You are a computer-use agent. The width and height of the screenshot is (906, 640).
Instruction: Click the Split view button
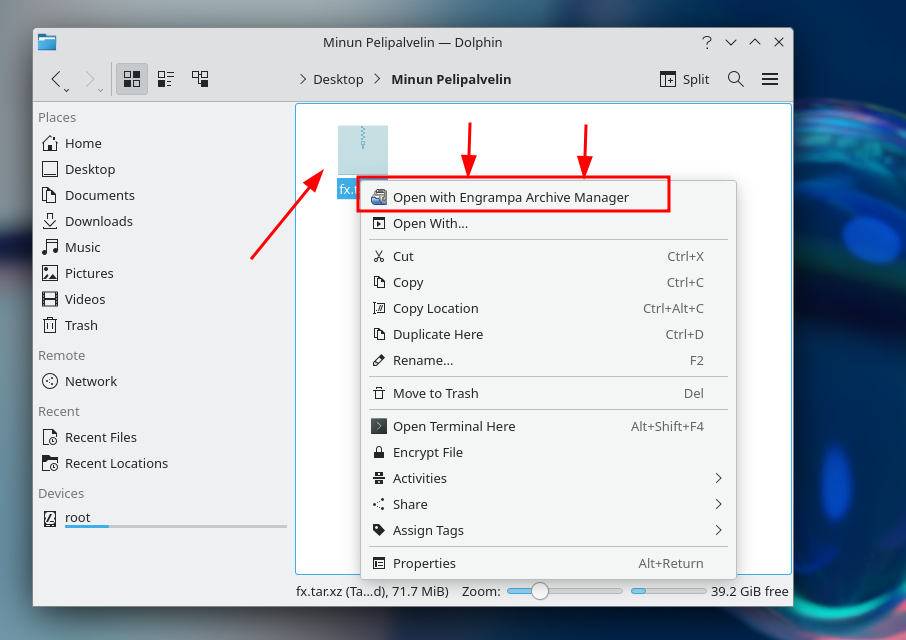point(685,79)
